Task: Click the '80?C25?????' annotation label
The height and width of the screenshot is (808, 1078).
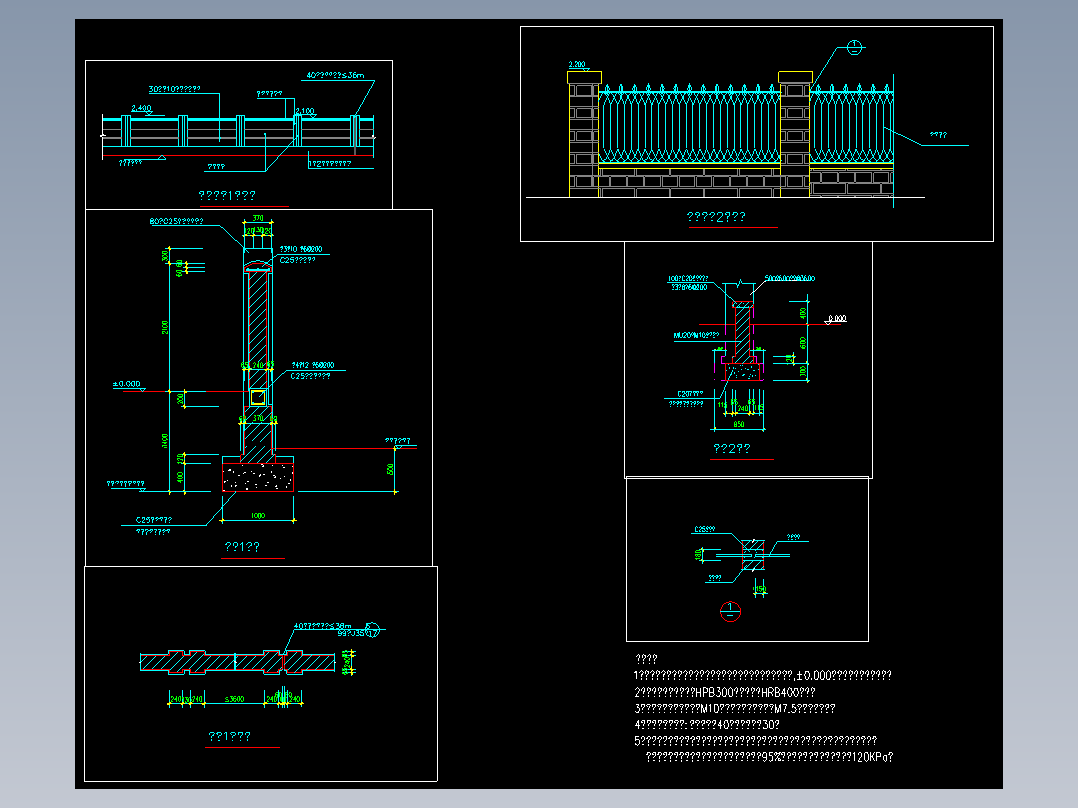Action: [x=176, y=221]
